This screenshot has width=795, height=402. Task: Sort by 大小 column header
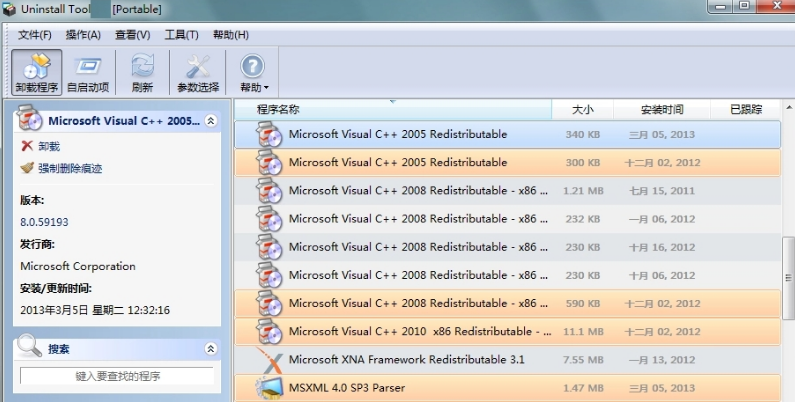click(x=583, y=109)
